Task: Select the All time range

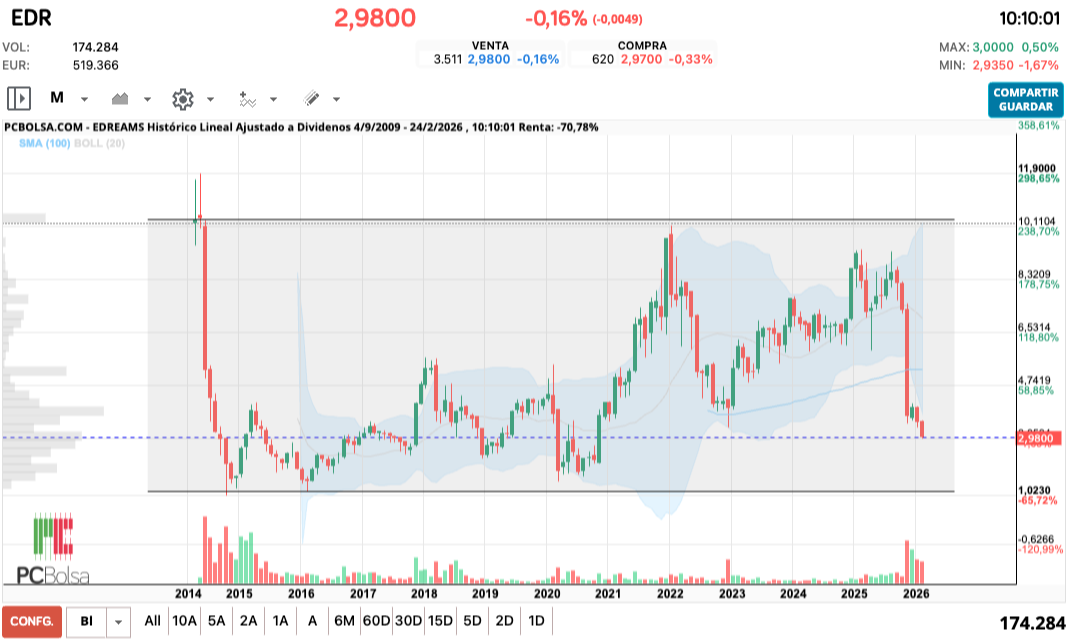Action: 152,621
